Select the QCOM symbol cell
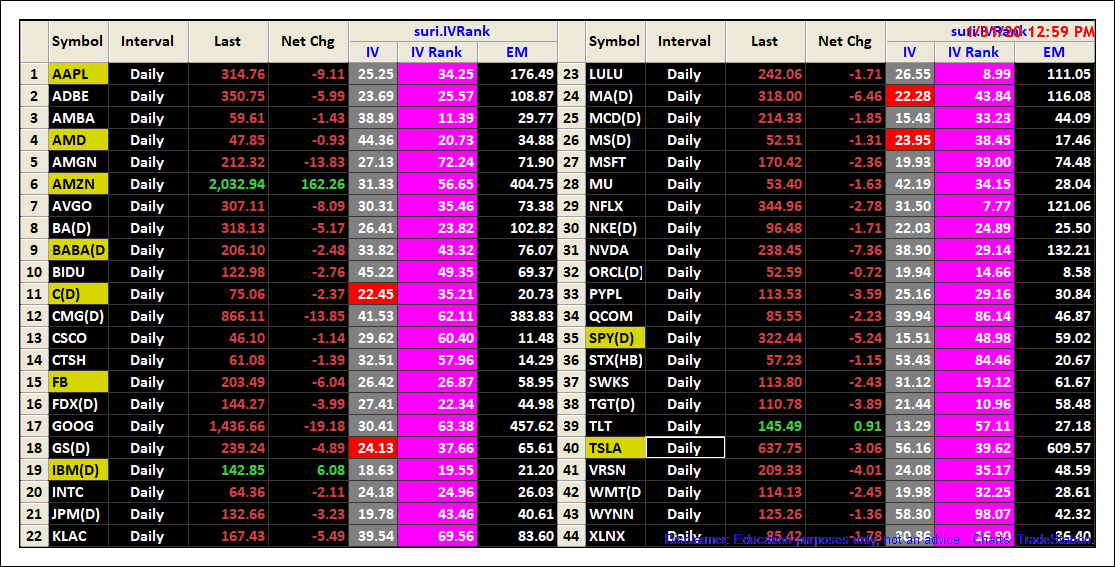Viewport: 1115px width, 567px height. tap(615, 317)
